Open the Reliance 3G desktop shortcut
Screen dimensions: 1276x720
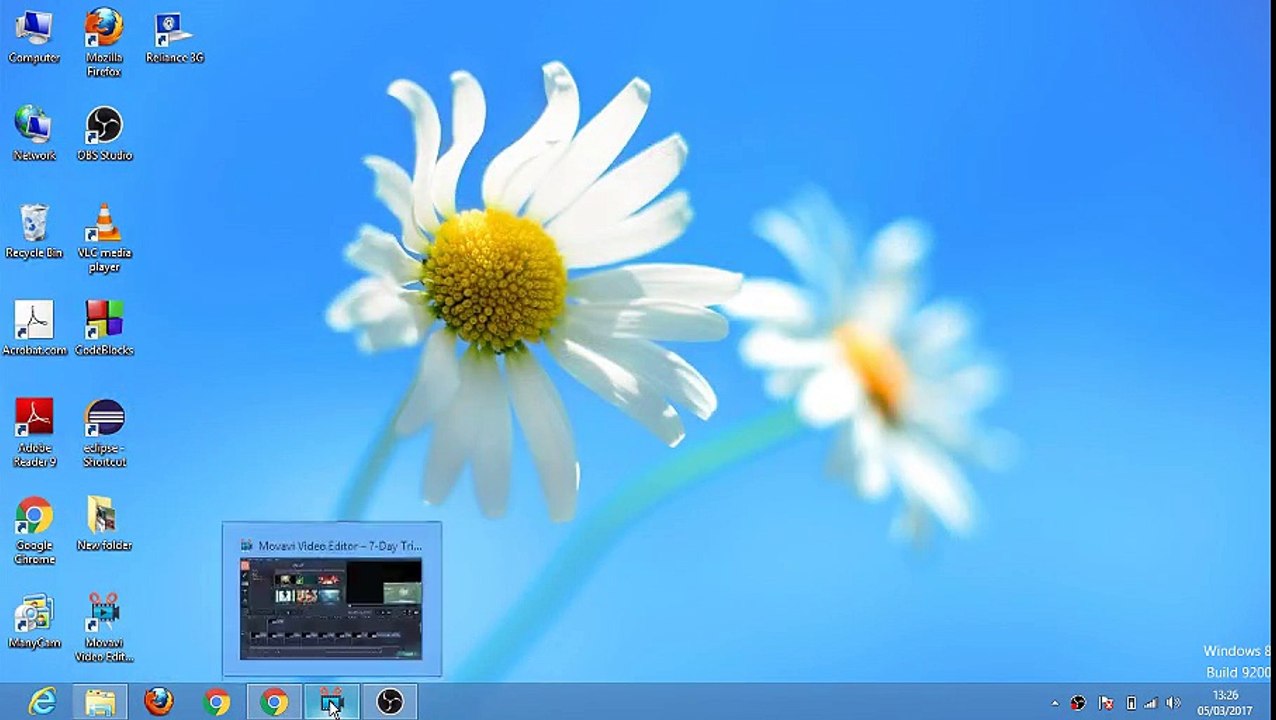click(175, 38)
